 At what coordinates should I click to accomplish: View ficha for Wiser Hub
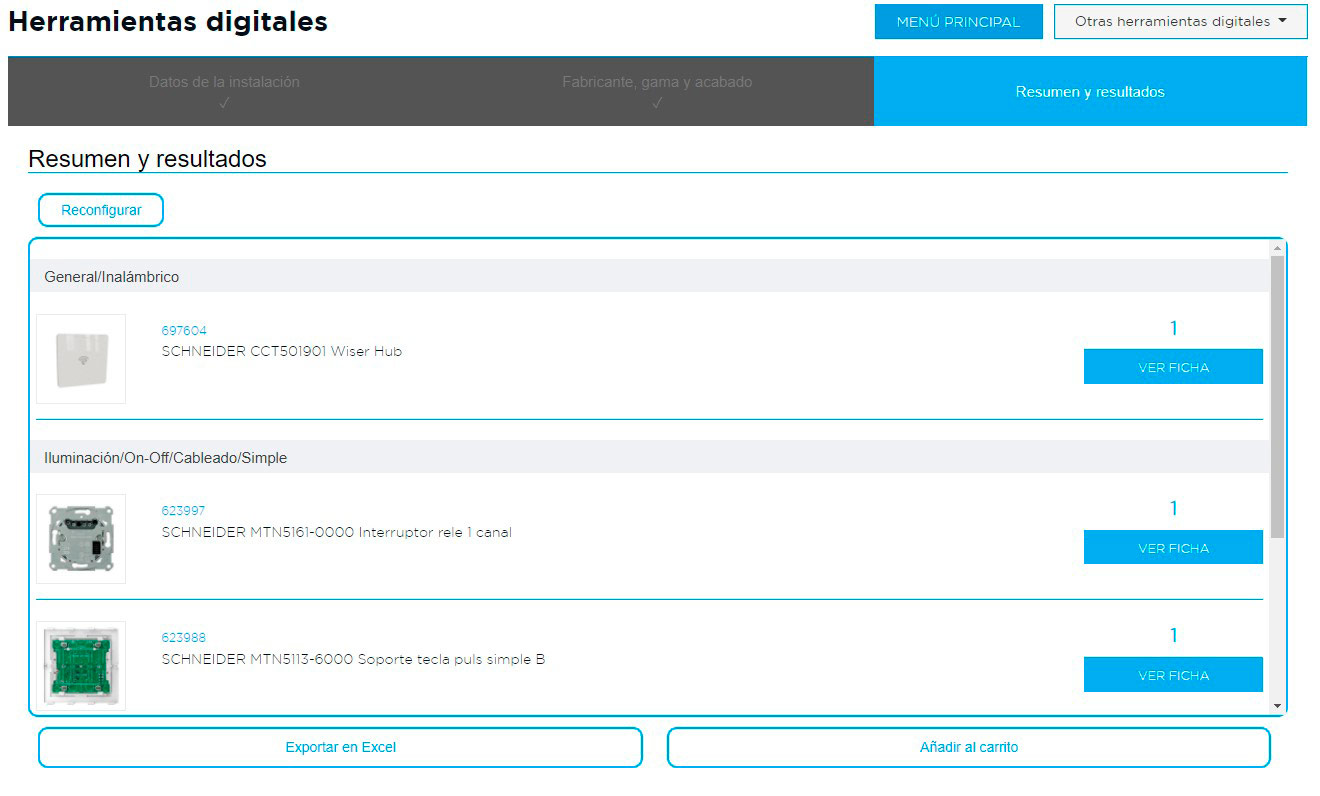pyautogui.click(x=1173, y=367)
